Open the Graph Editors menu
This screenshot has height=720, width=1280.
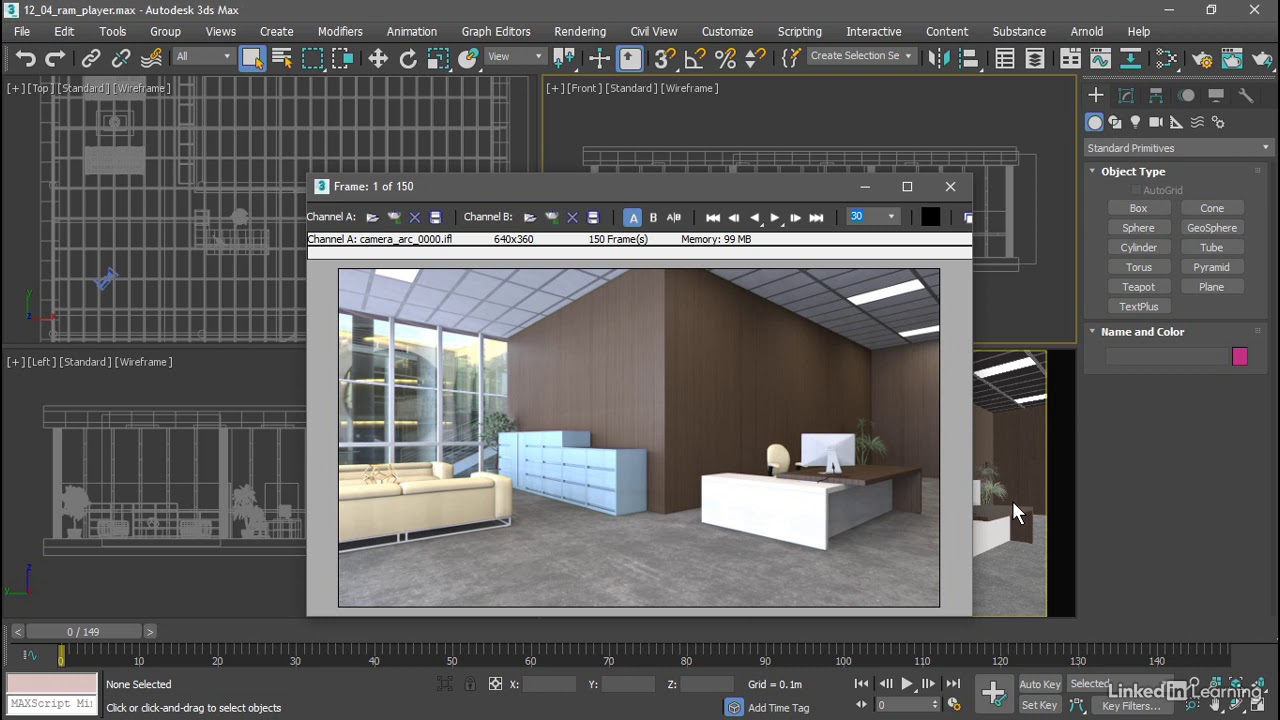[x=496, y=31]
